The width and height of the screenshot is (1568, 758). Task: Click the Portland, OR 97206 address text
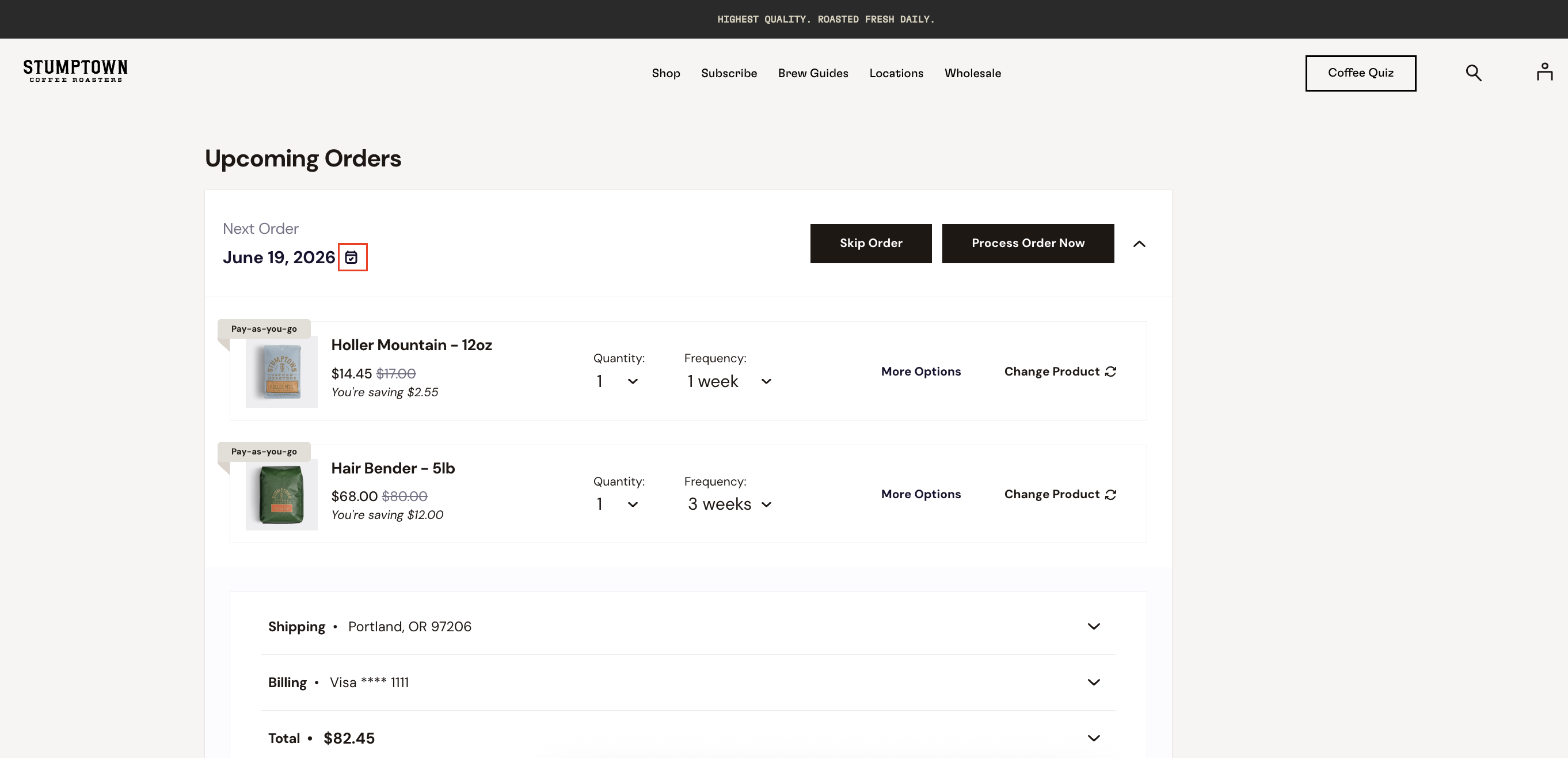pyautogui.click(x=410, y=626)
